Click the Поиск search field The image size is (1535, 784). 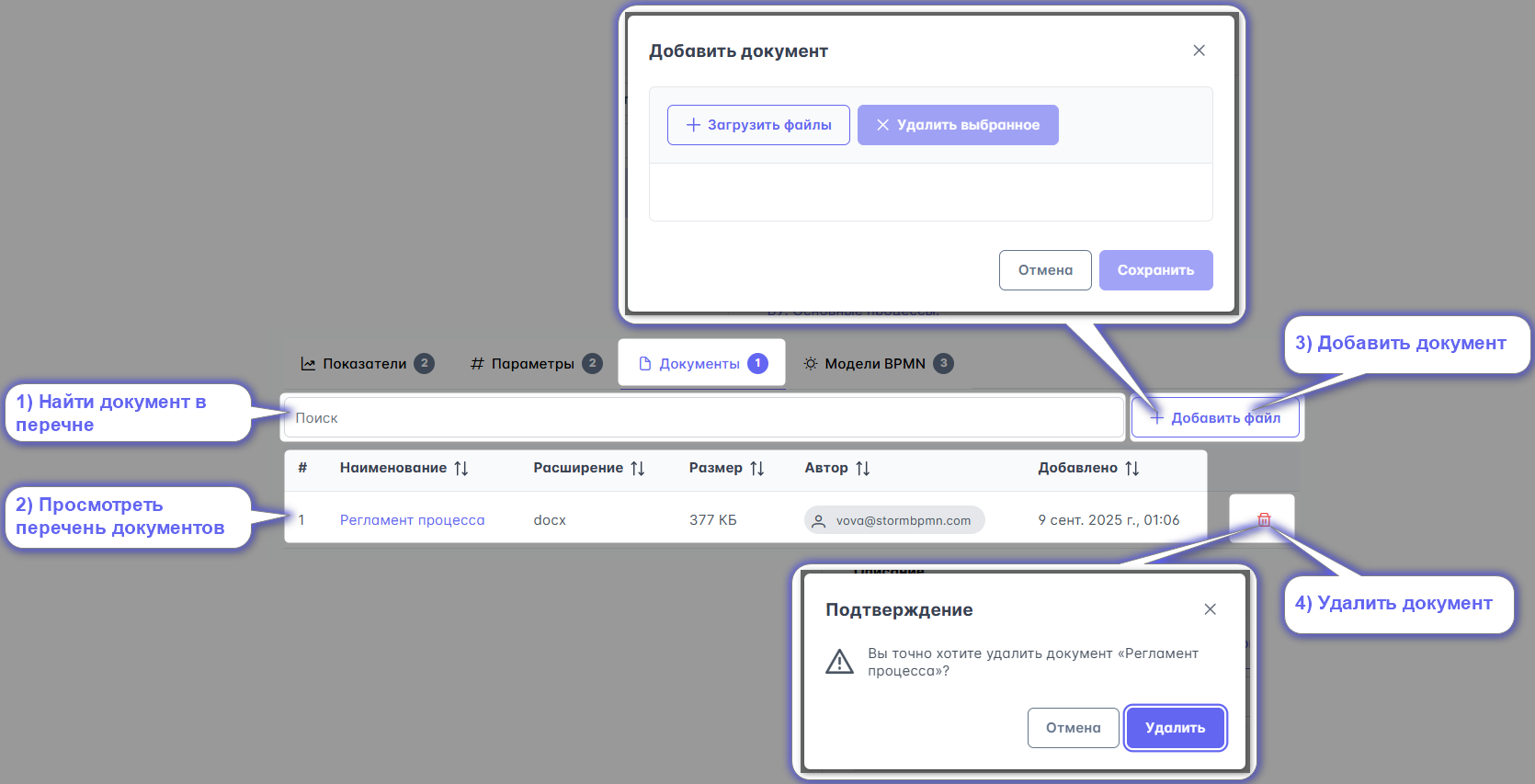[703, 418]
